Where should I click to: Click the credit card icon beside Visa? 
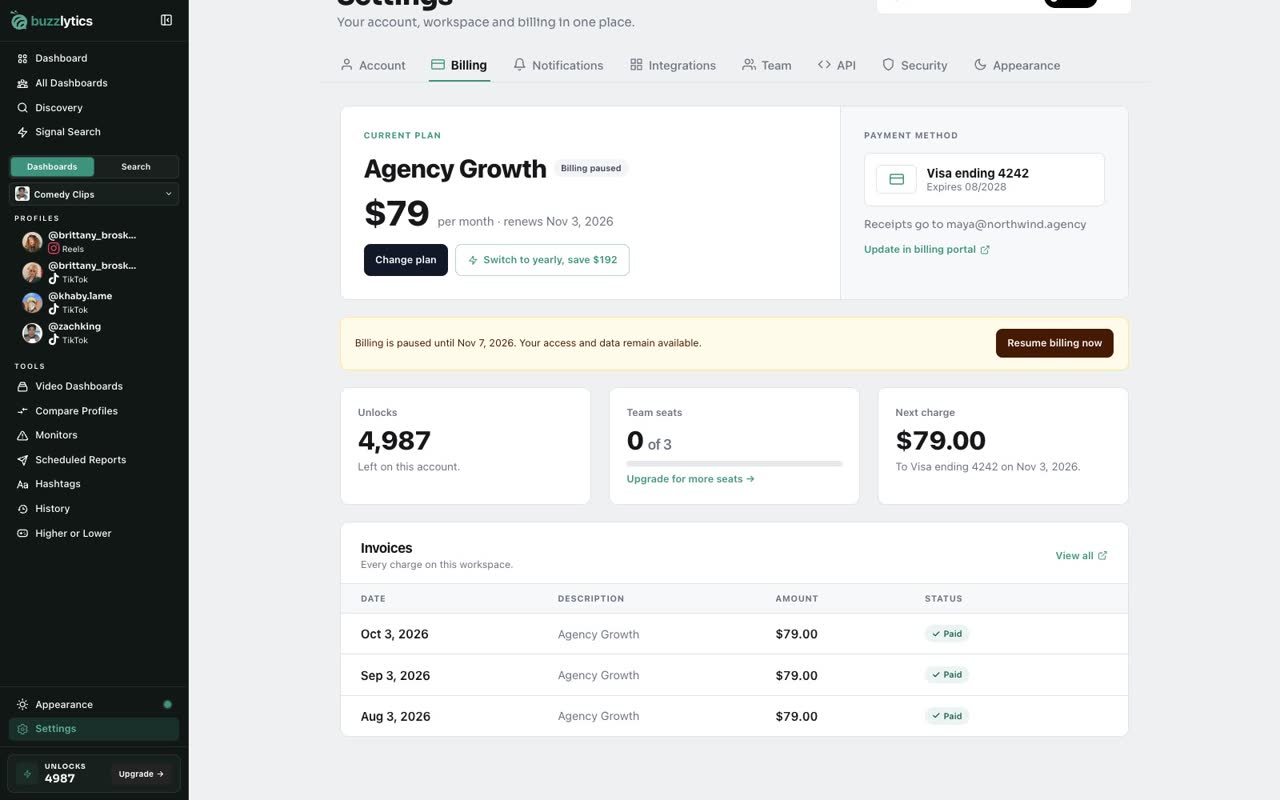point(896,179)
